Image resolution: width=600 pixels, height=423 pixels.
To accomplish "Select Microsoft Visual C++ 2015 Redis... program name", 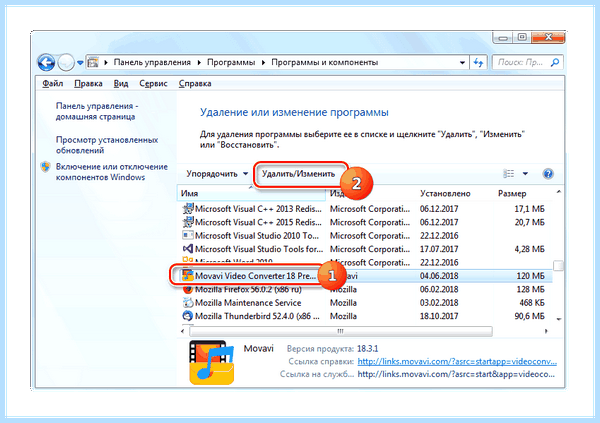I will point(258,222).
